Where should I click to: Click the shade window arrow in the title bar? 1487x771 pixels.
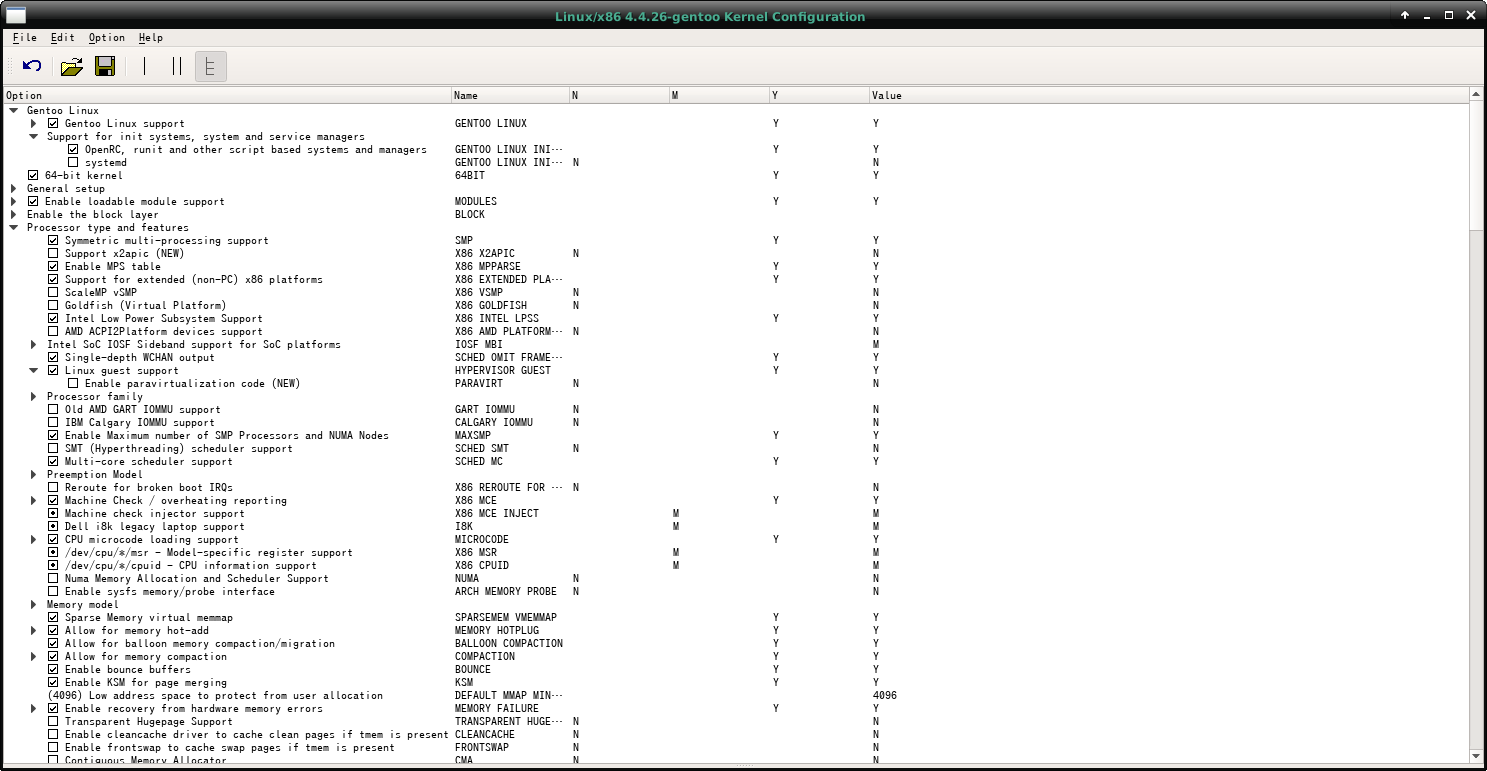(1405, 15)
